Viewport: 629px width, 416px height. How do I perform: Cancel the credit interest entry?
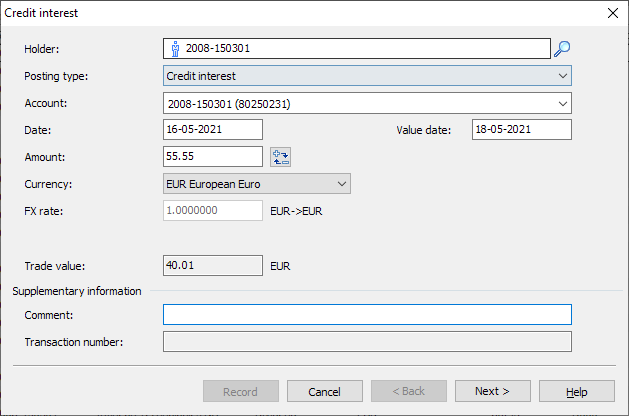[324, 391]
